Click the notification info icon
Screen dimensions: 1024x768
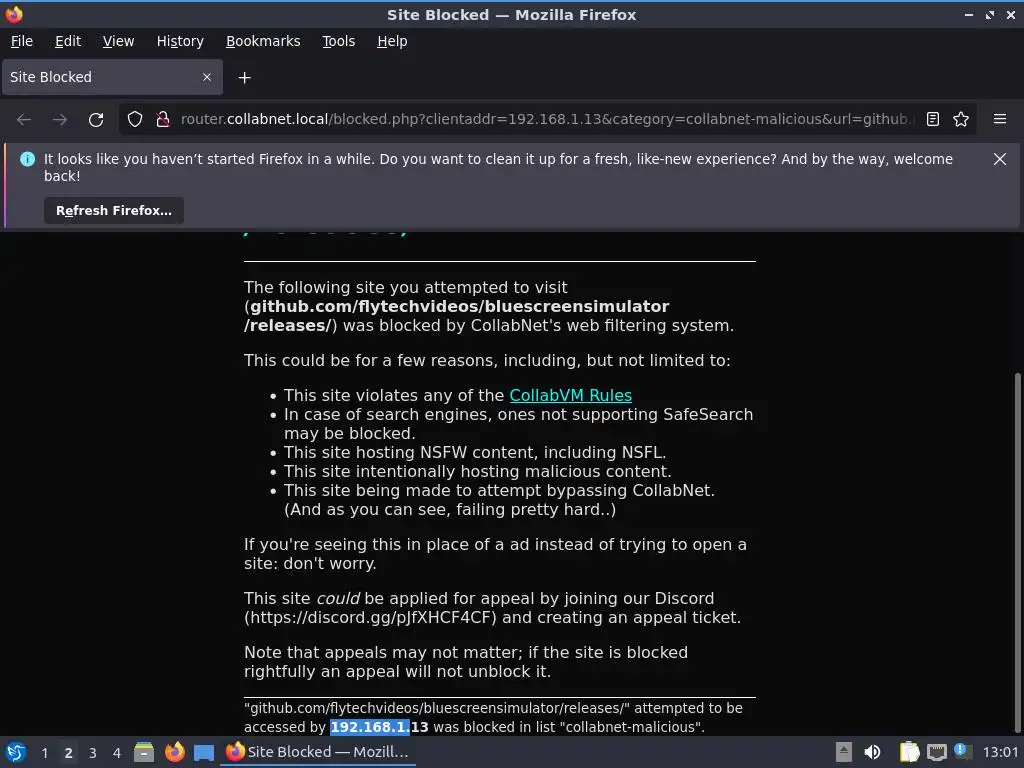[x=27, y=159]
